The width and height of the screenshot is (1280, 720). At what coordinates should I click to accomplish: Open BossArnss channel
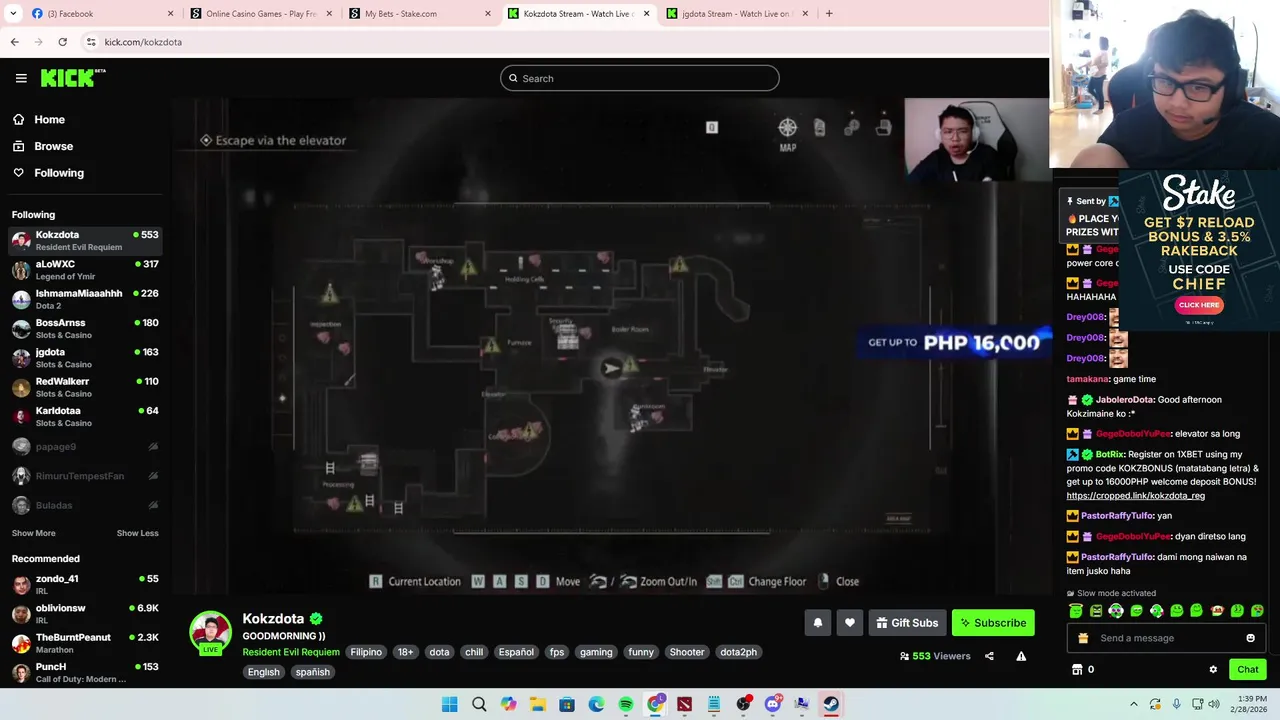pyautogui.click(x=85, y=328)
